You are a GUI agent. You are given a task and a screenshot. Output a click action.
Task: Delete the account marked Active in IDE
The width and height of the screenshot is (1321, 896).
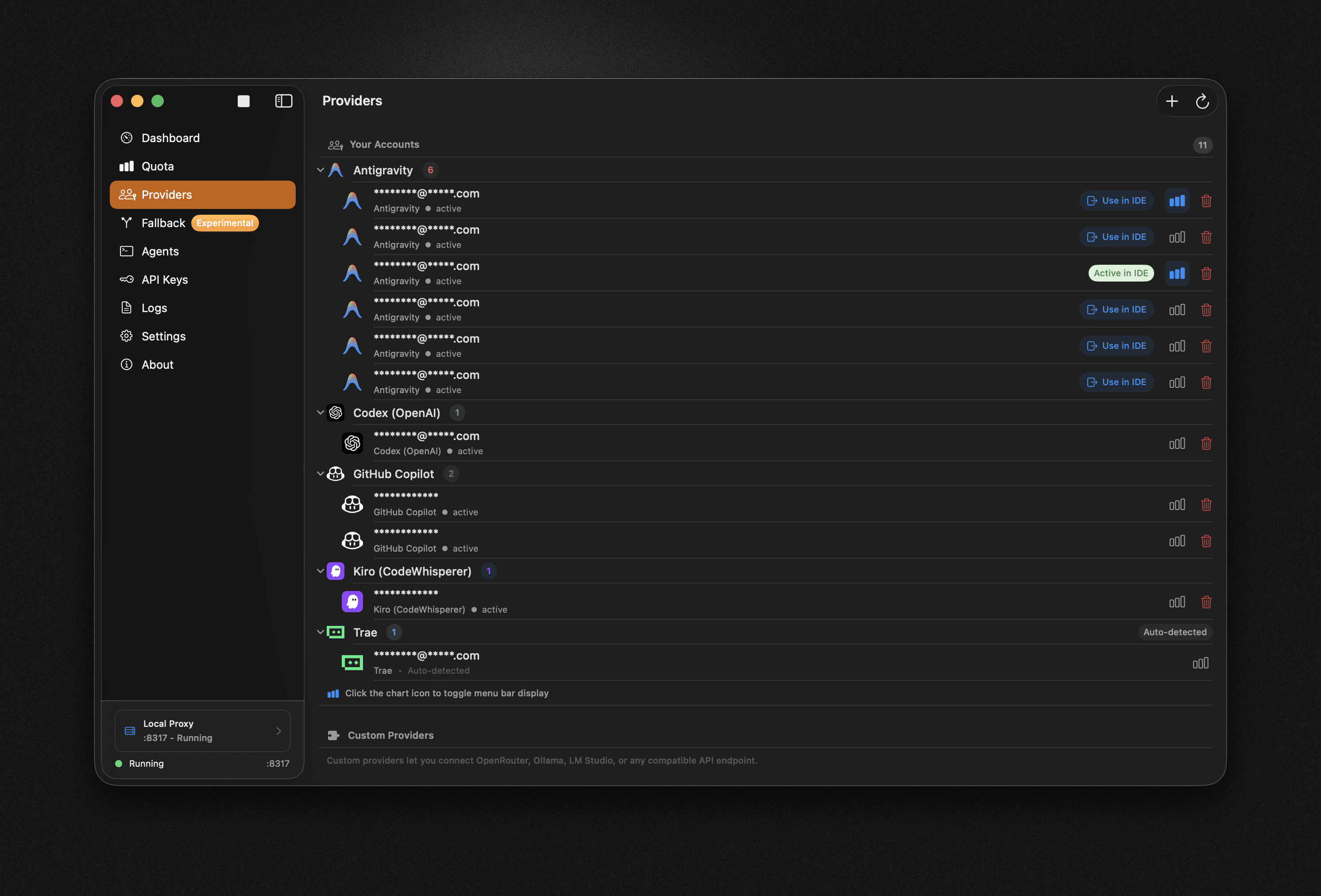[x=1206, y=274]
